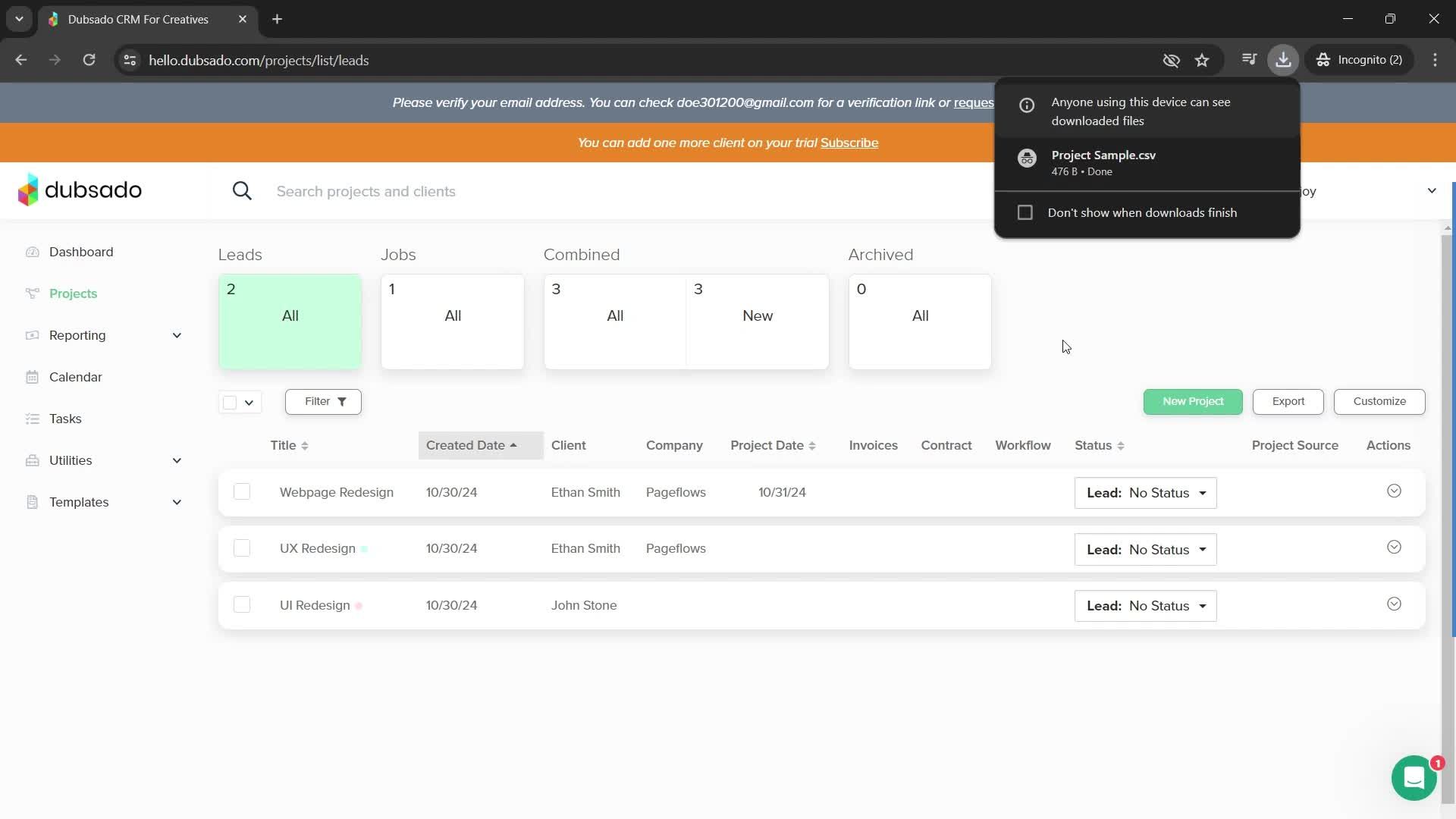
Task: Select the Archived All card
Action: tap(920, 322)
